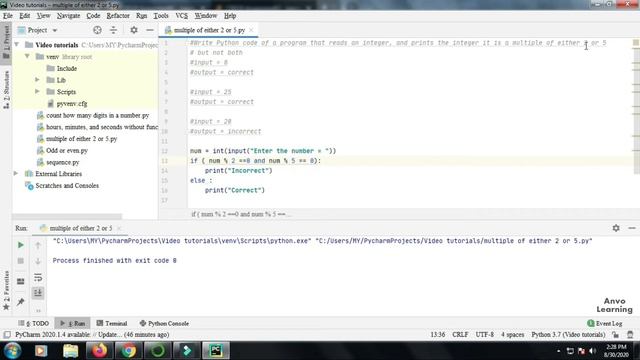Close the Run tab multiple of either 2 or 5

point(119,228)
